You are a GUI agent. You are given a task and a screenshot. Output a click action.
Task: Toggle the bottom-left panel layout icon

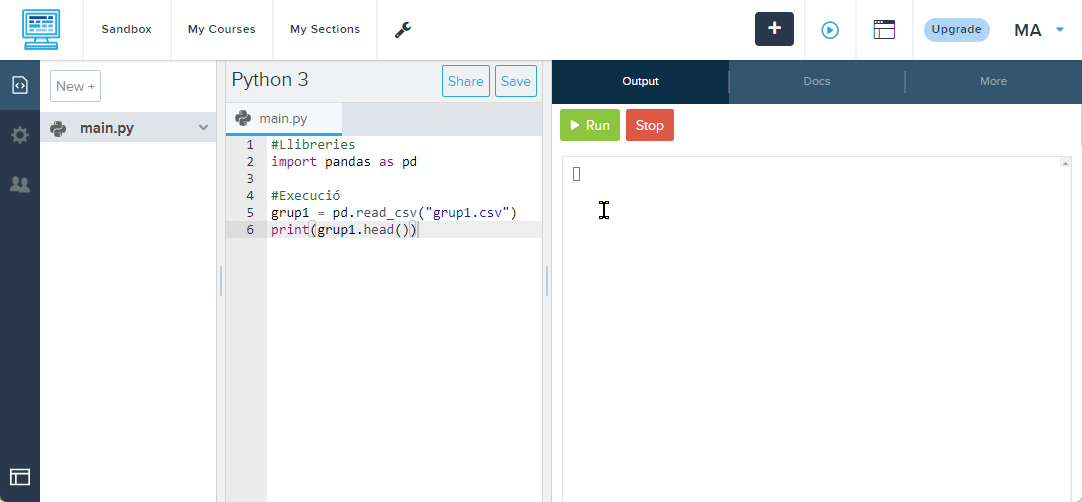coord(20,478)
